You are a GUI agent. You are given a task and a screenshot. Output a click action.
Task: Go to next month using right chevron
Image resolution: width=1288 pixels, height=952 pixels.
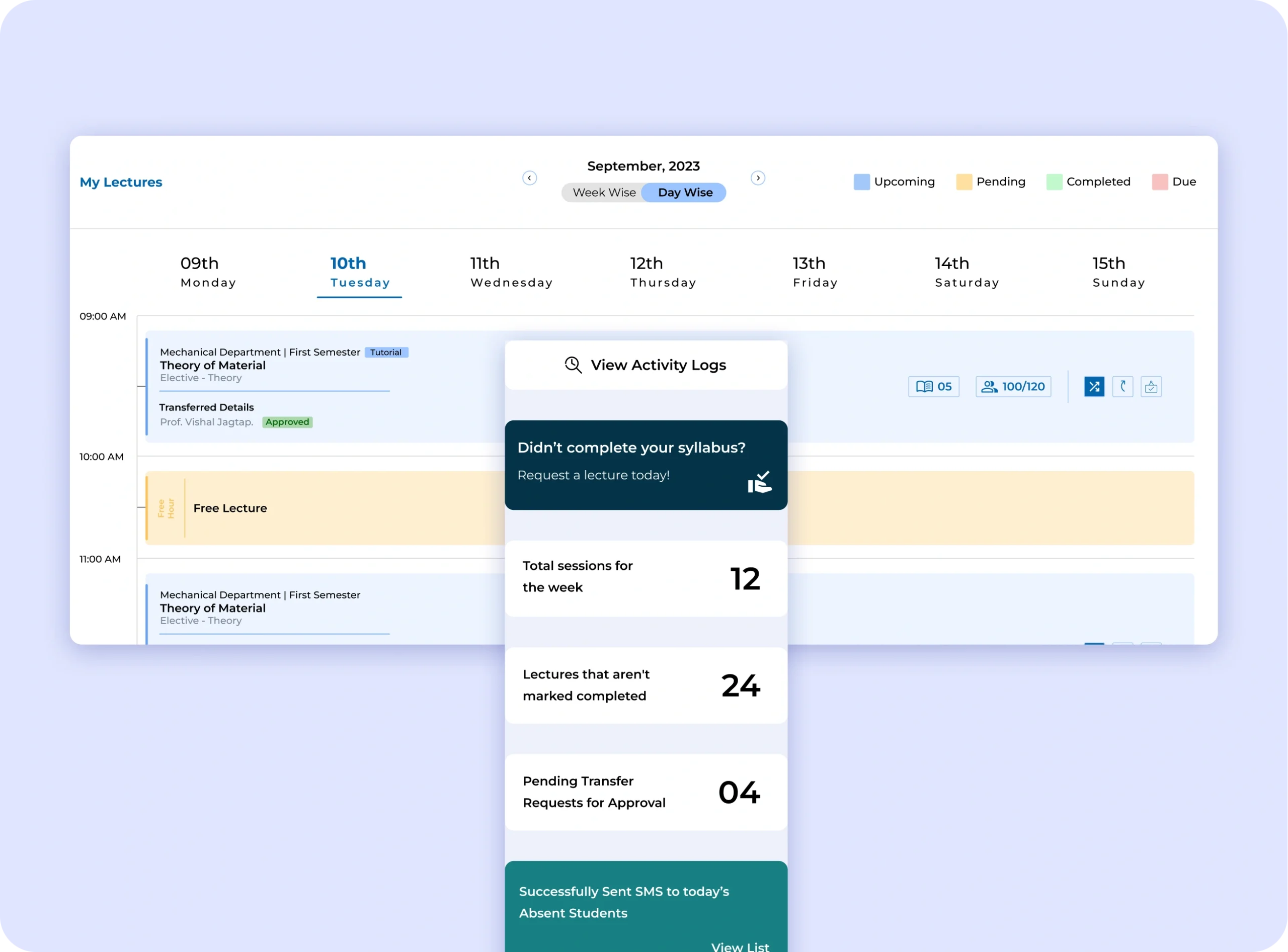(758, 178)
